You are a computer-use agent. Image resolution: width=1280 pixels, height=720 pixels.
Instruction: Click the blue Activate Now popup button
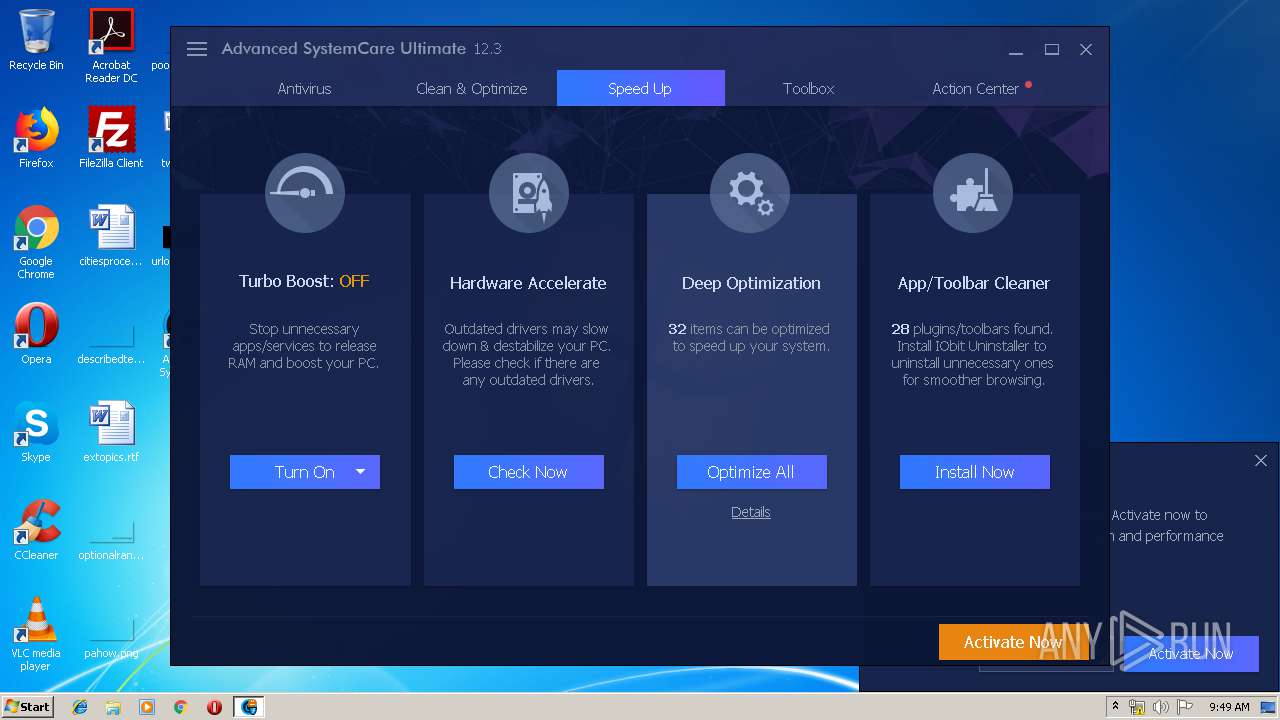coord(1190,654)
